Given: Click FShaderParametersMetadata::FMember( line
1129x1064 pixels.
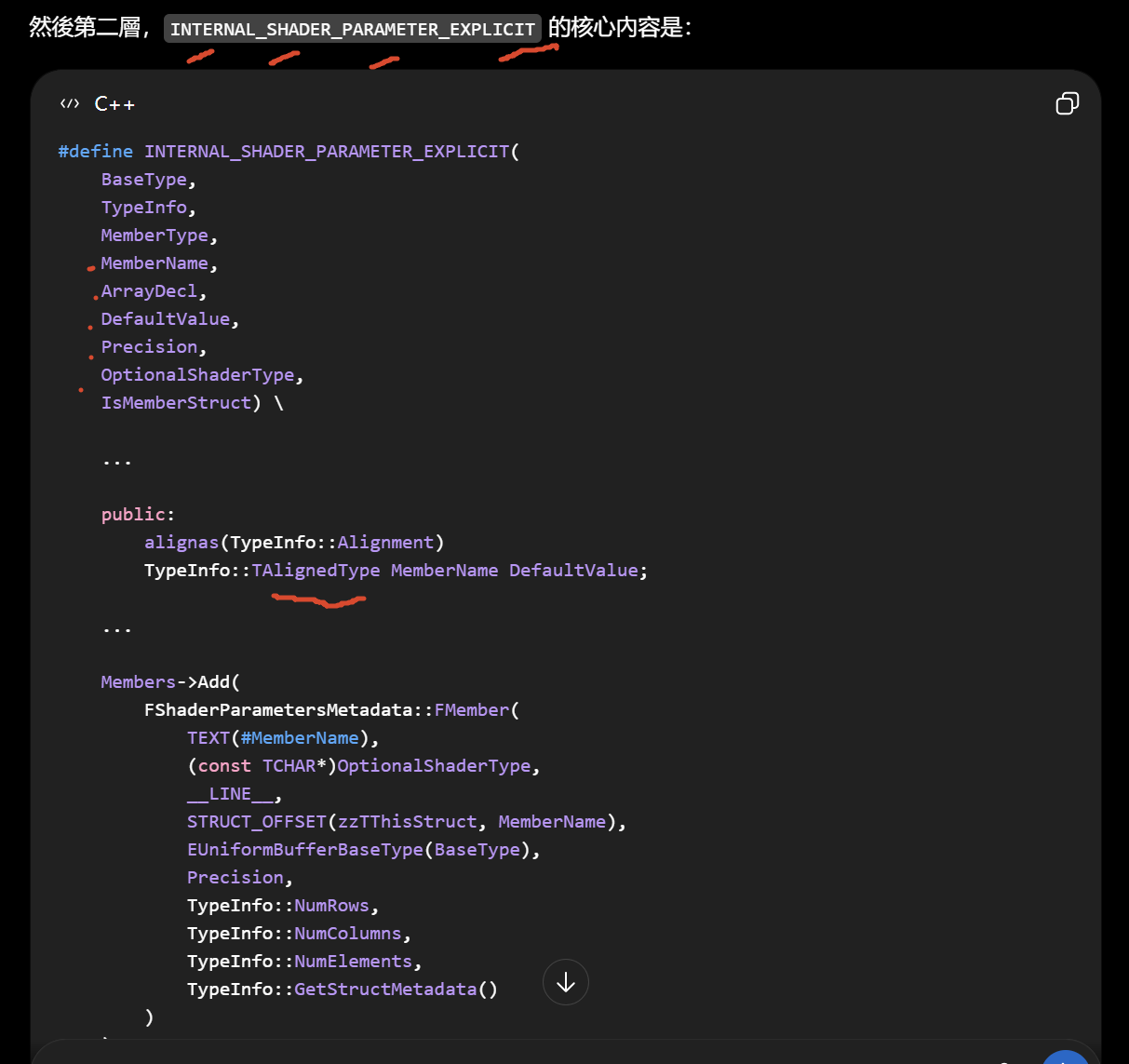Looking at the screenshot, I should [x=331, y=709].
